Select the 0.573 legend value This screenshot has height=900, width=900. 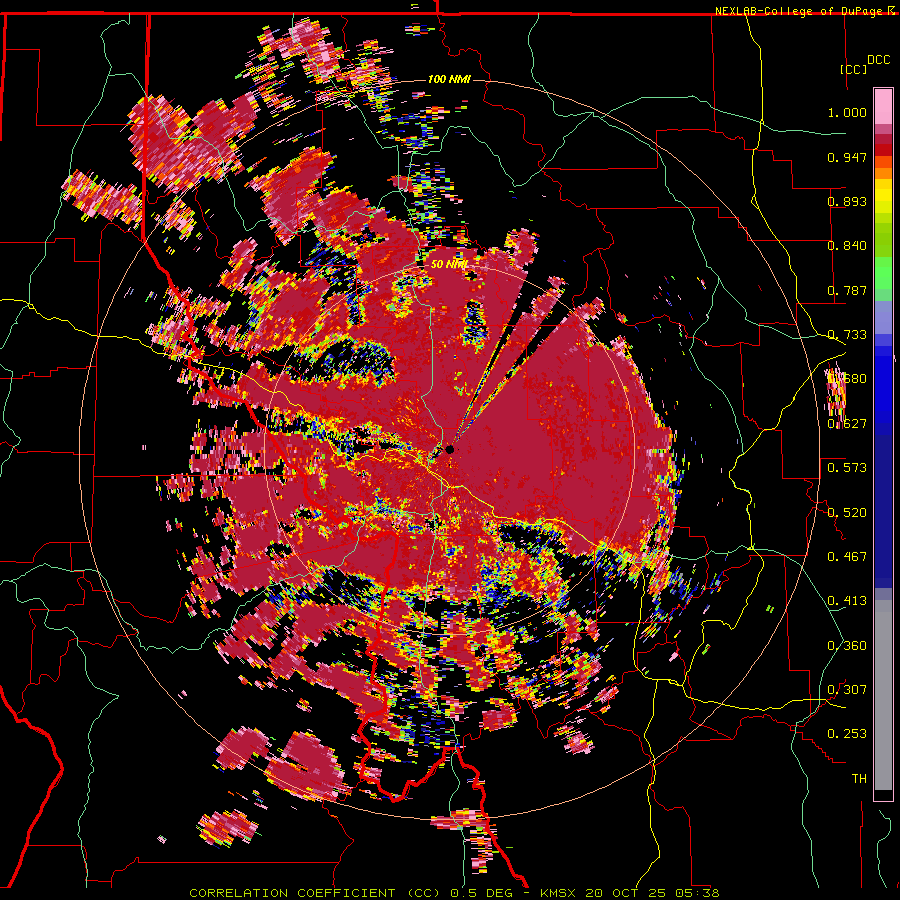click(847, 468)
